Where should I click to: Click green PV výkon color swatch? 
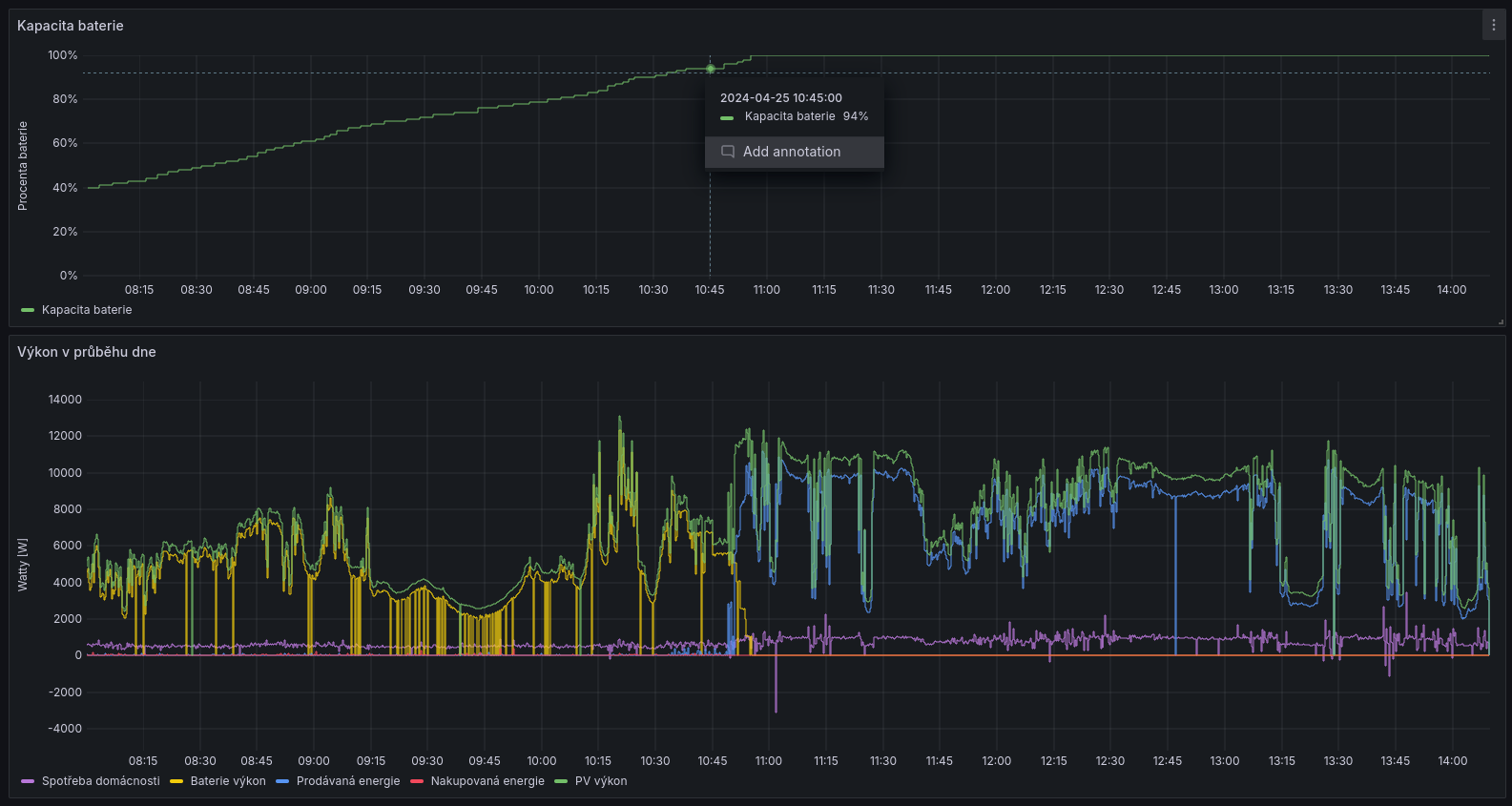[561, 781]
